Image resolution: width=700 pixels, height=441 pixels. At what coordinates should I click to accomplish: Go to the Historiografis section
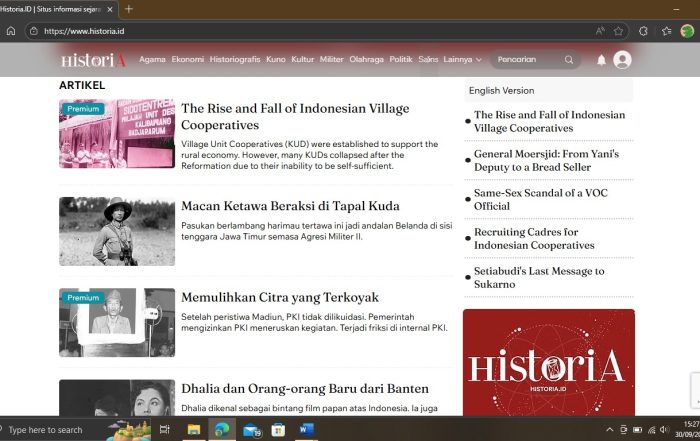[x=235, y=60]
